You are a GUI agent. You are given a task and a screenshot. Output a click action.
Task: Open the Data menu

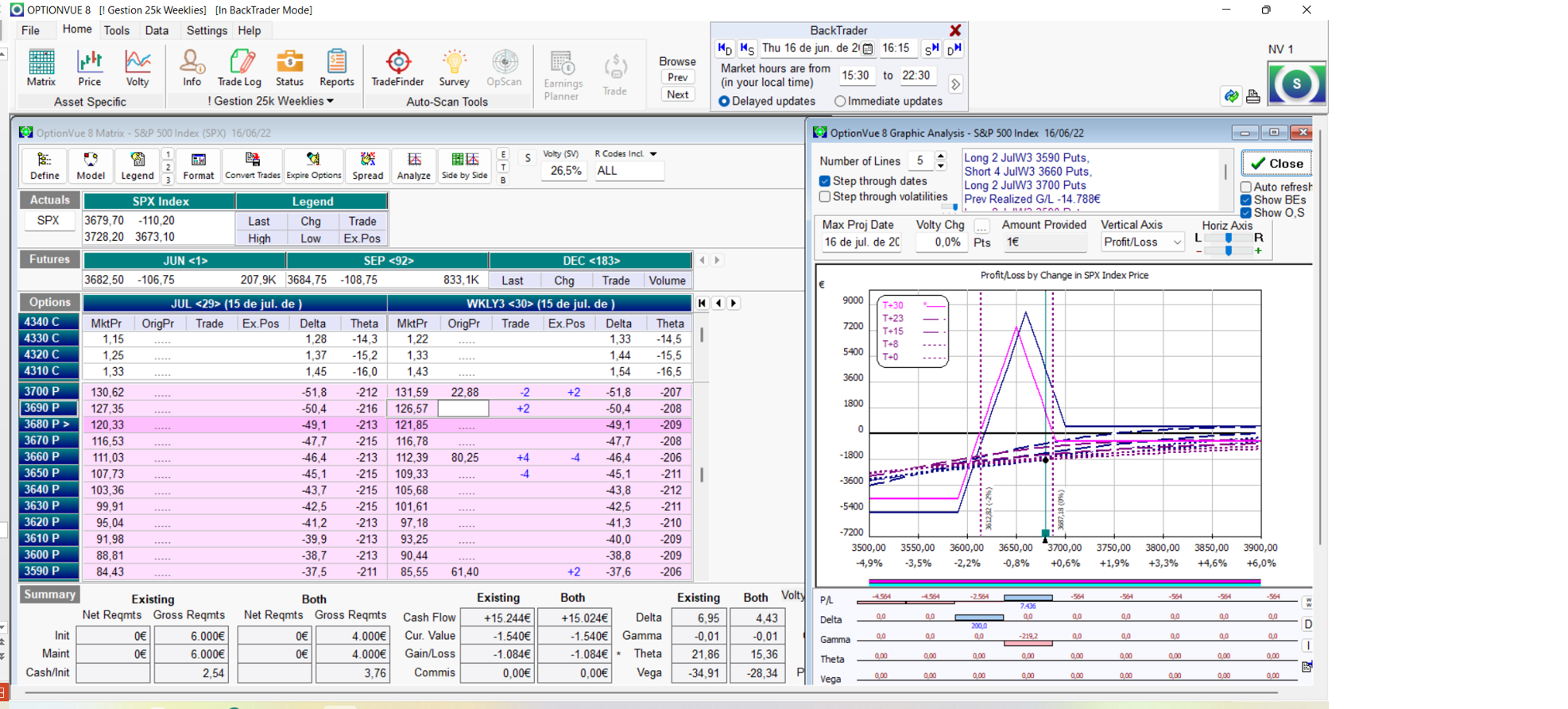tap(157, 30)
